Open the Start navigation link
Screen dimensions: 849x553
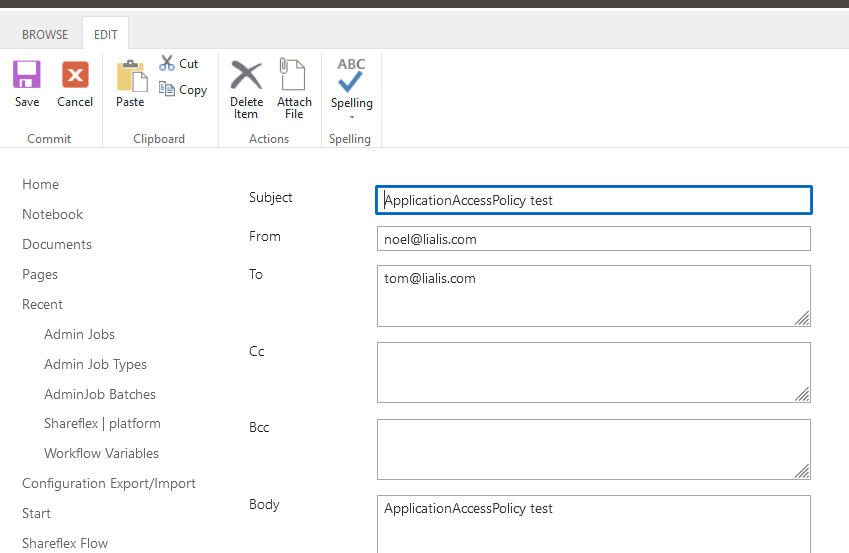point(36,513)
